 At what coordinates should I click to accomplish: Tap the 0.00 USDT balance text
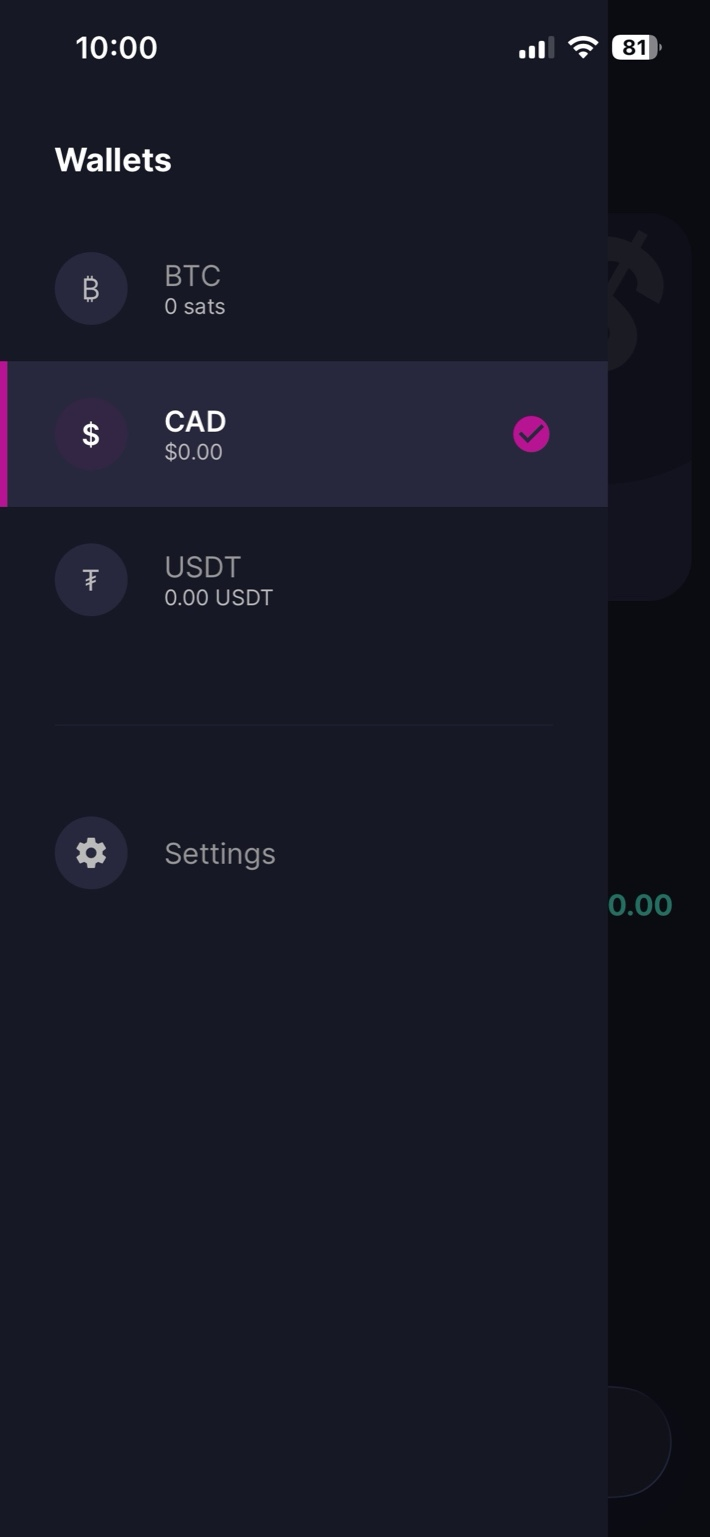[218, 598]
